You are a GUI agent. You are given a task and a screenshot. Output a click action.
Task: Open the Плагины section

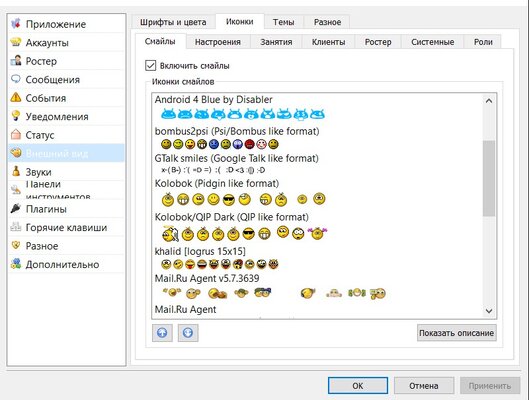[66, 209]
